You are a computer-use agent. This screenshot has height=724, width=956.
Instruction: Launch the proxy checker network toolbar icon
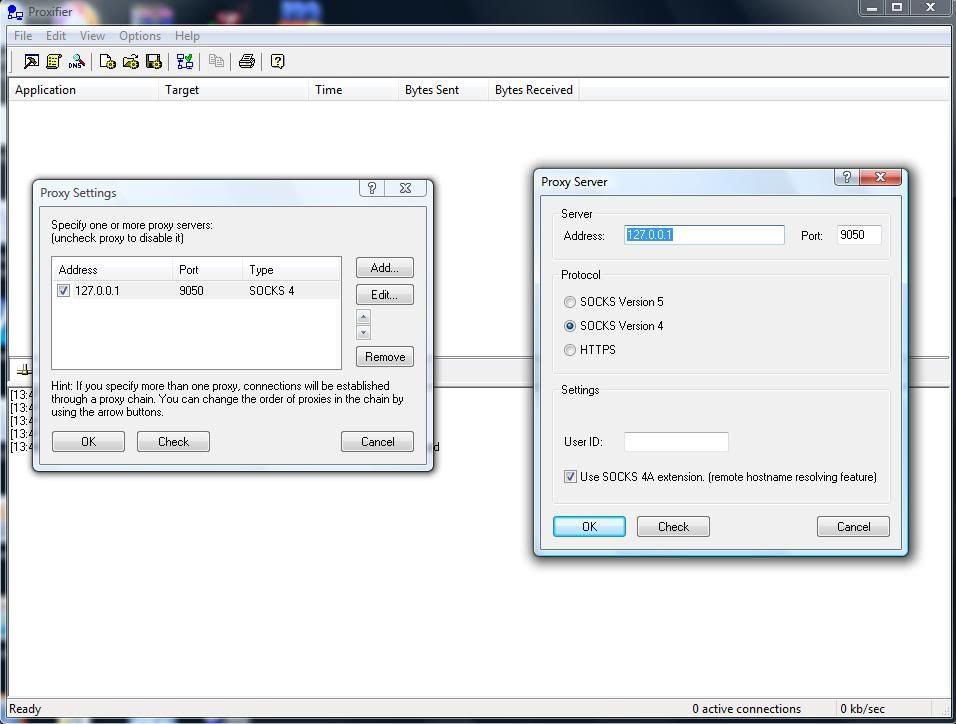(x=185, y=61)
